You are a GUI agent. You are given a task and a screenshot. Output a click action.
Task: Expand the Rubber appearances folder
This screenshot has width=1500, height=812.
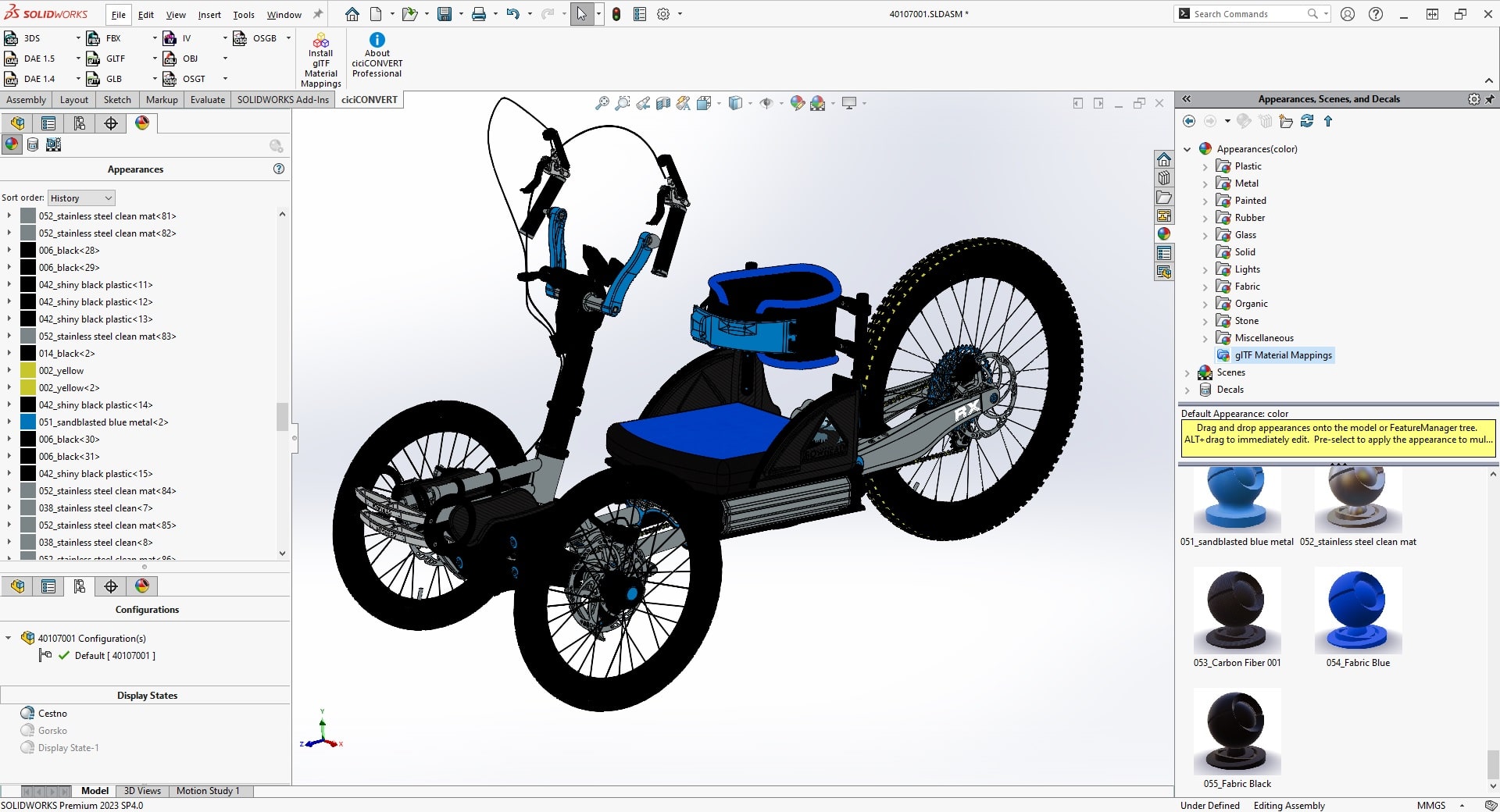(x=1205, y=219)
